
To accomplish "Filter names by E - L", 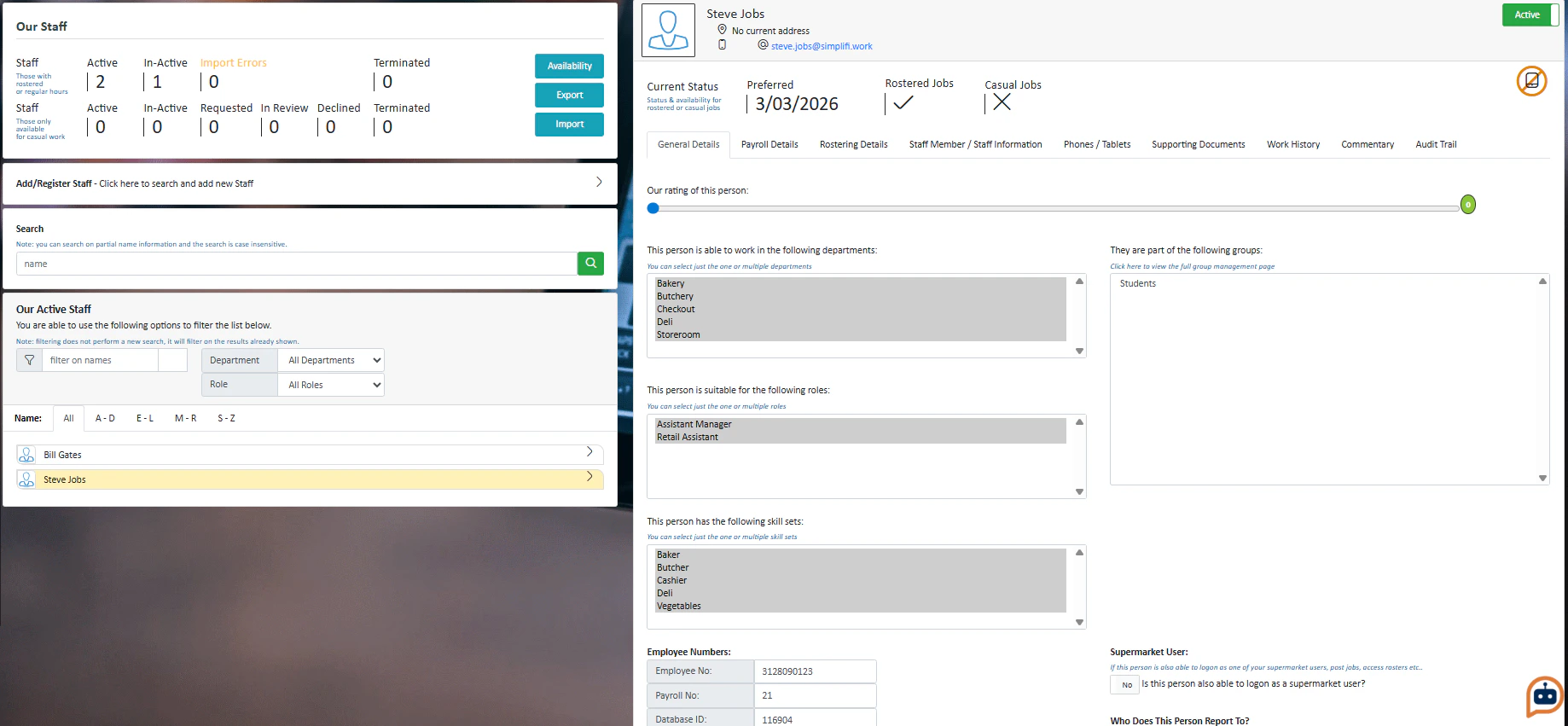I will (145, 418).
